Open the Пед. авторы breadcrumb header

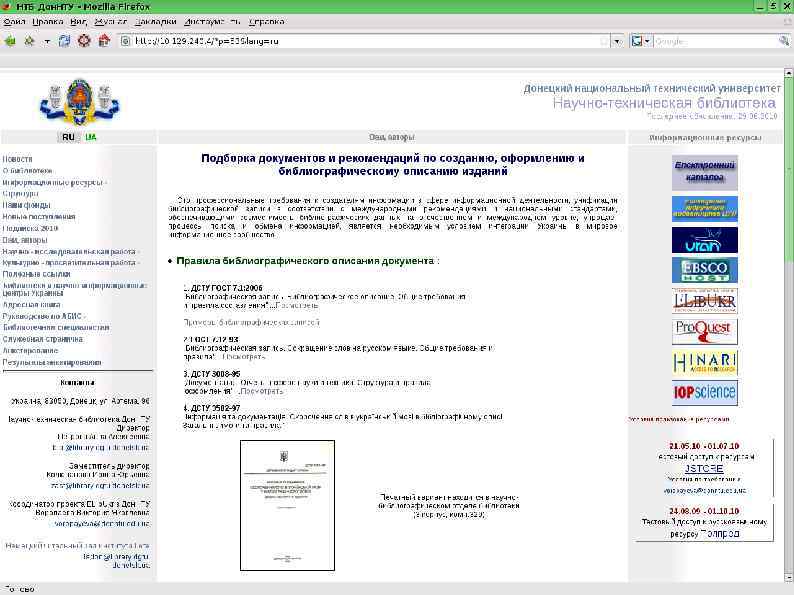click(x=392, y=137)
